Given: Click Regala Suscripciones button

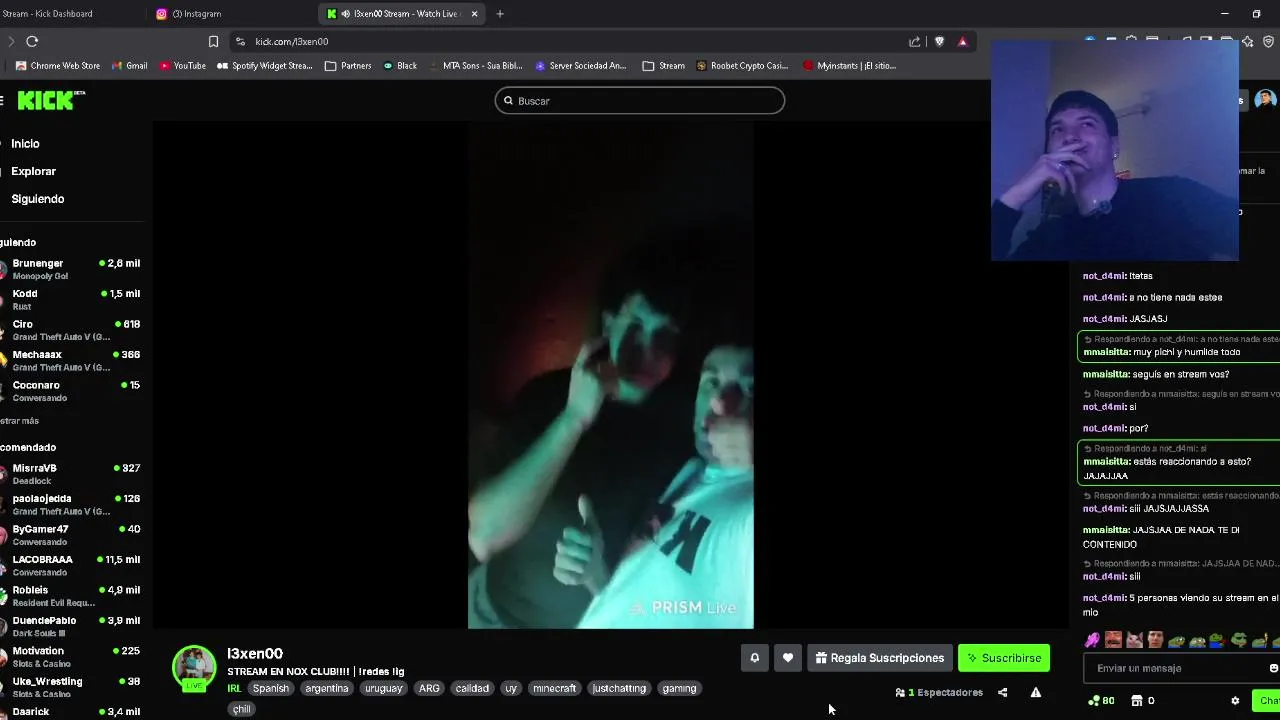Looking at the screenshot, I should pos(880,658).
